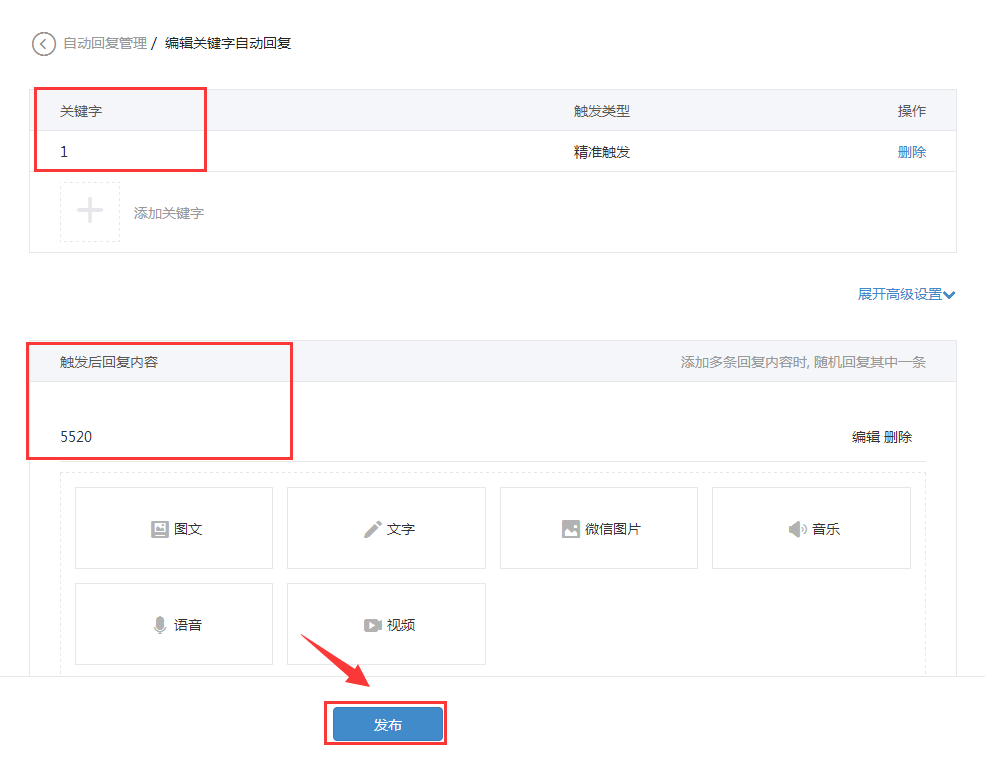Click the blue 发布 publish button
The width and height of the screenshot is (985, 761).
(388, 724)
